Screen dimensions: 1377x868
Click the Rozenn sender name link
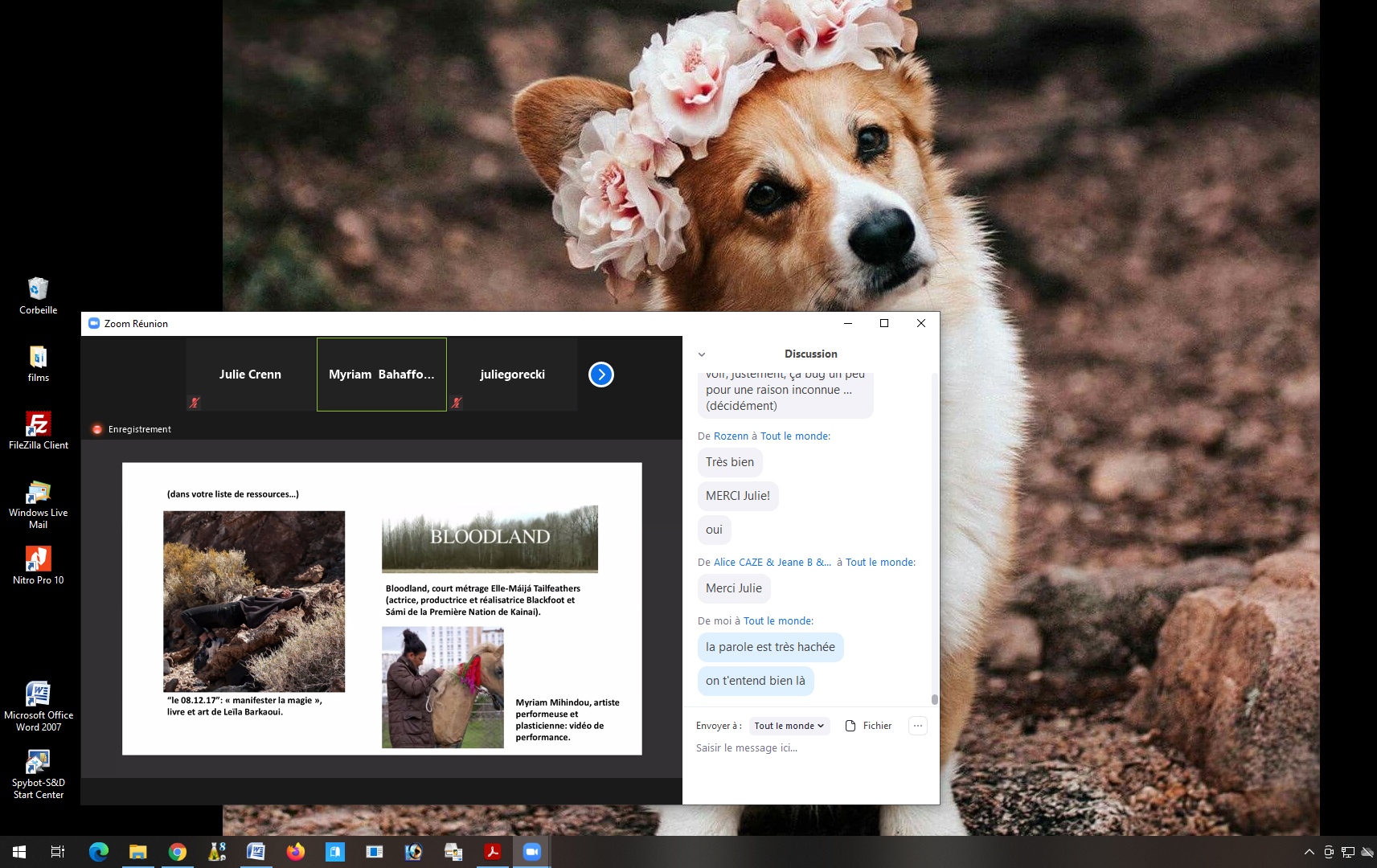click(x=731, y=436)
